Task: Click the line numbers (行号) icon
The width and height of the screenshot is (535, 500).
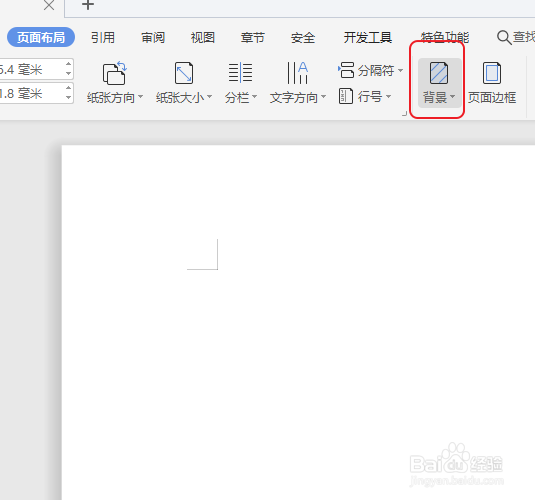Action: pos(346,96)
